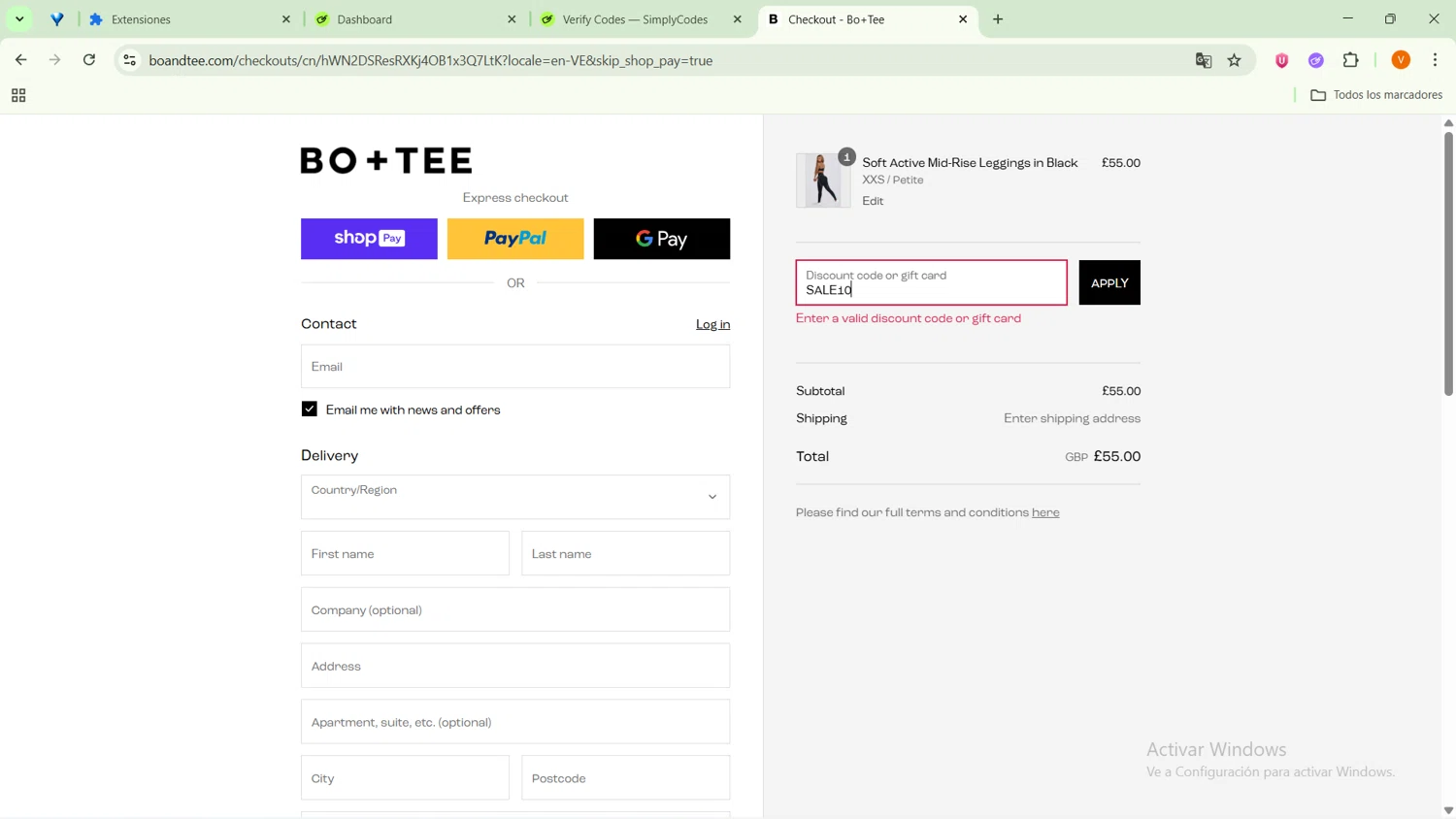Switch to the Extensiones tab
This screenshot has height=819, width=1456.
point(189,19)
